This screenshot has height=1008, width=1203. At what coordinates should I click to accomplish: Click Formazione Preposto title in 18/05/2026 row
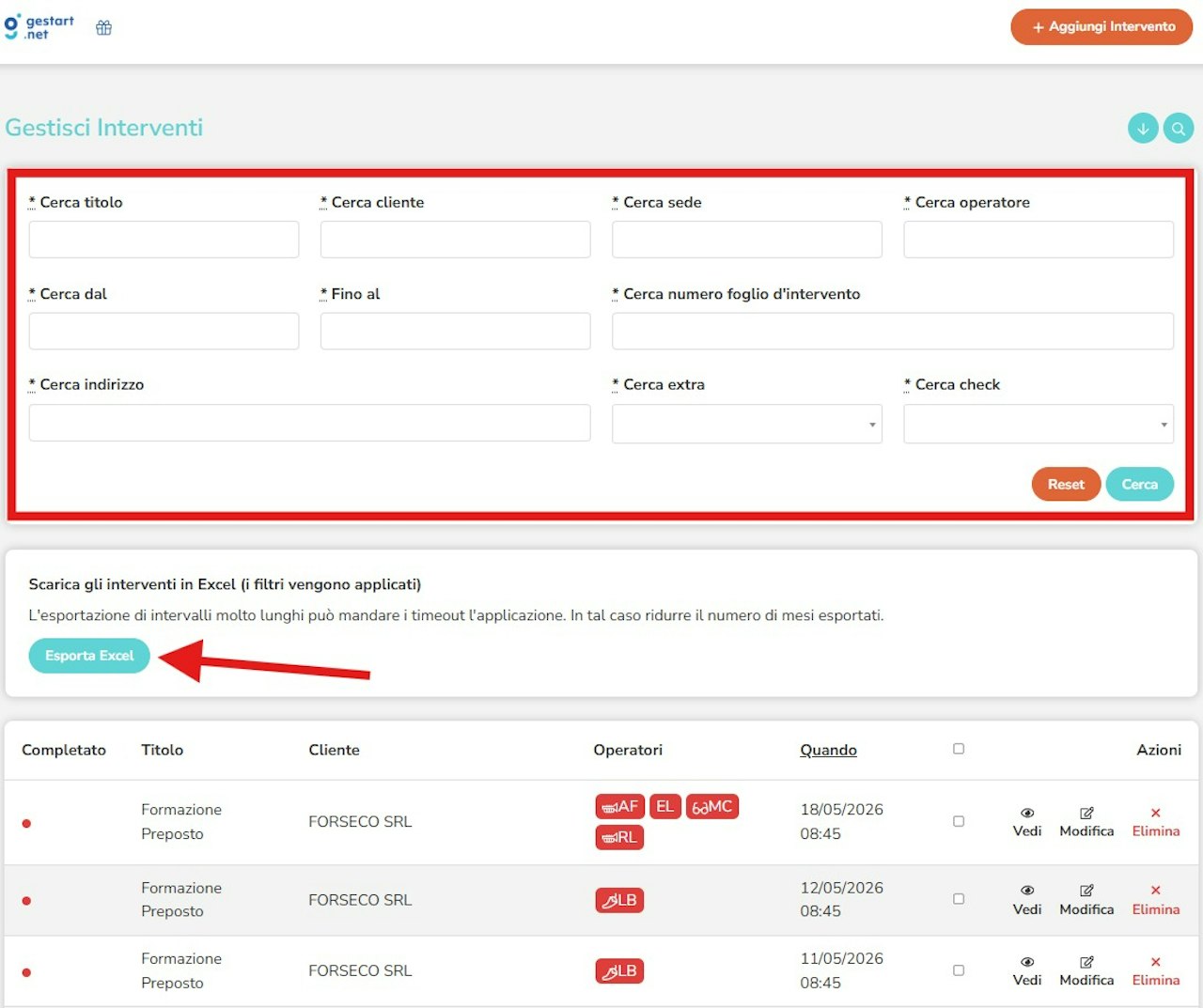(x=181, y=822)
